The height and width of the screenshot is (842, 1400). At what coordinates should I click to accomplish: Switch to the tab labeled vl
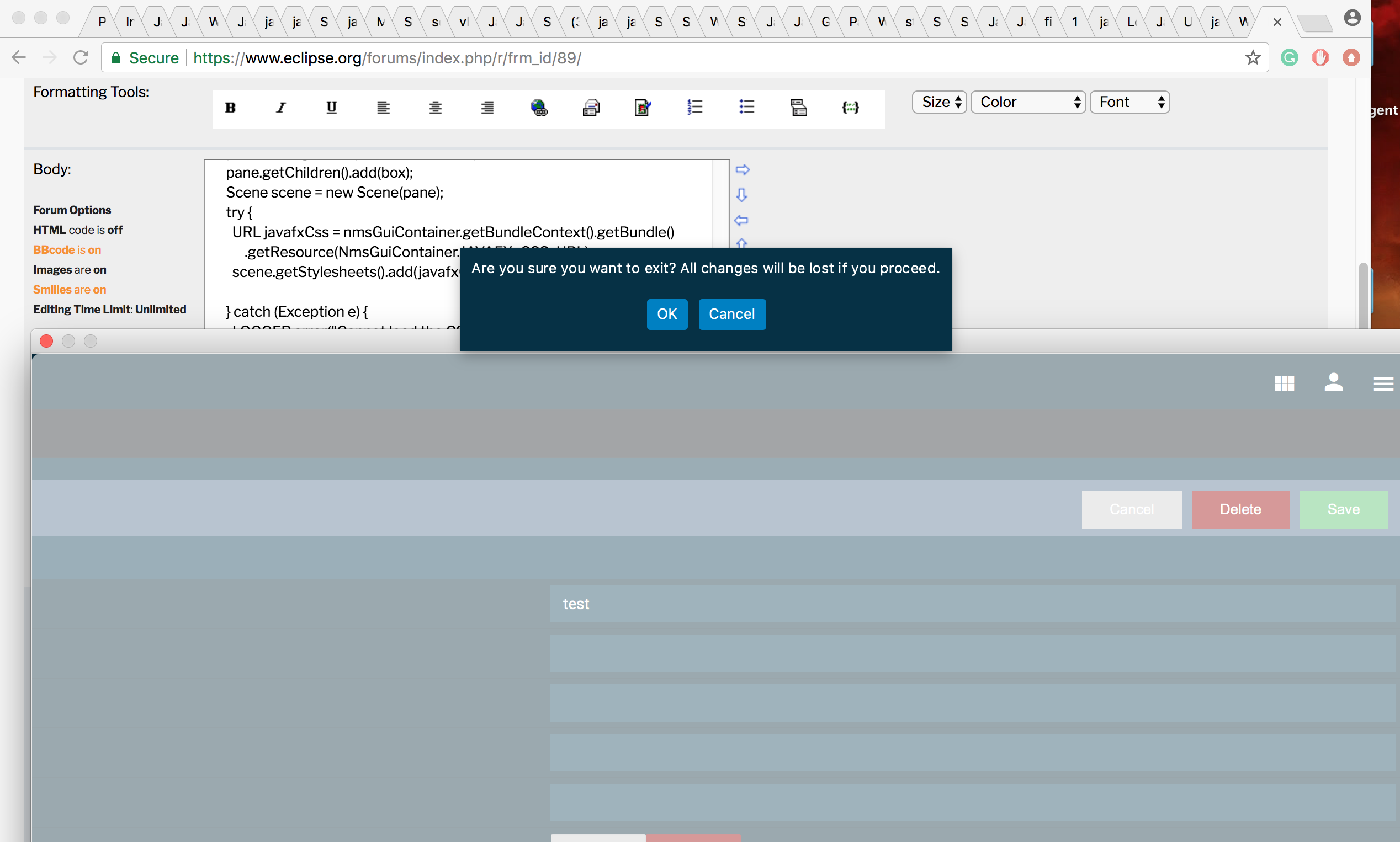click(464, 22)
